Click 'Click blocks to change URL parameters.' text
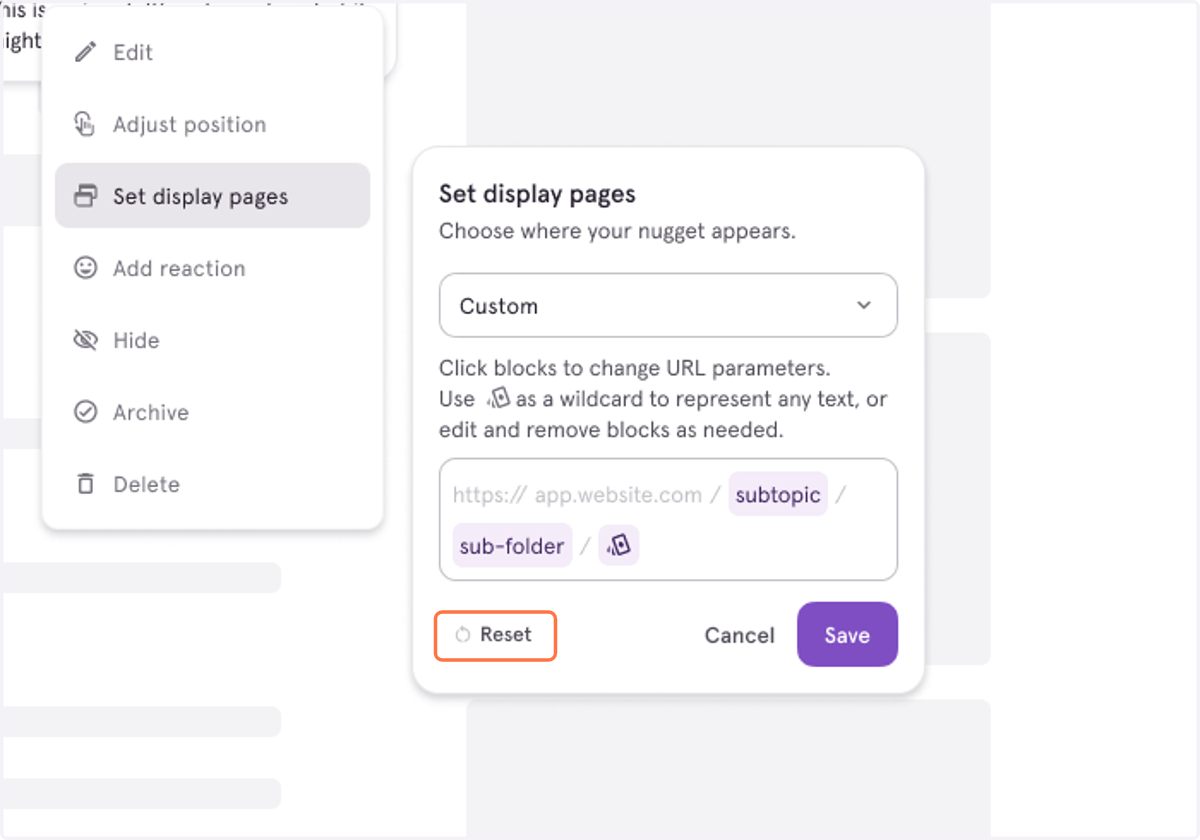 (x=635, y=368)
